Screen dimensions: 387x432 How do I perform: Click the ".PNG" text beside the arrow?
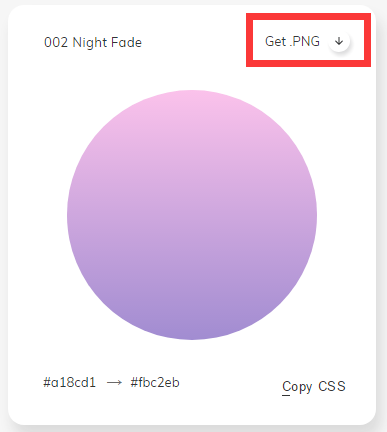[x=305, y=41]
